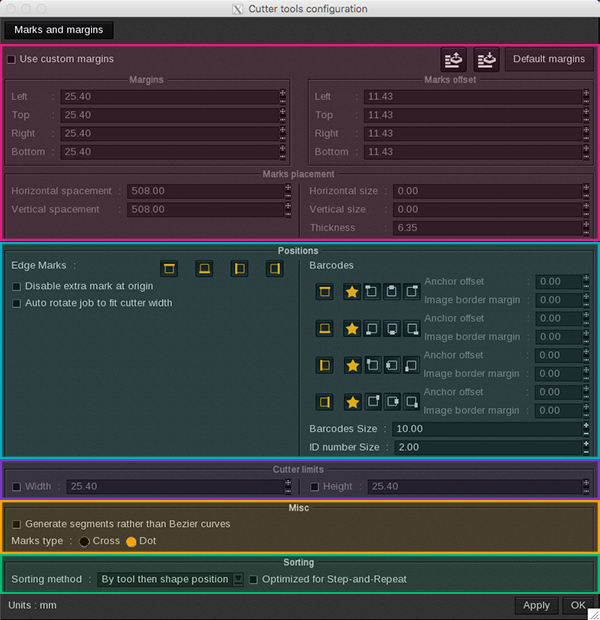The height and width of the screenshot is (620, 600).
Task: Click the window resize grip corner
Action: point(594,614)
